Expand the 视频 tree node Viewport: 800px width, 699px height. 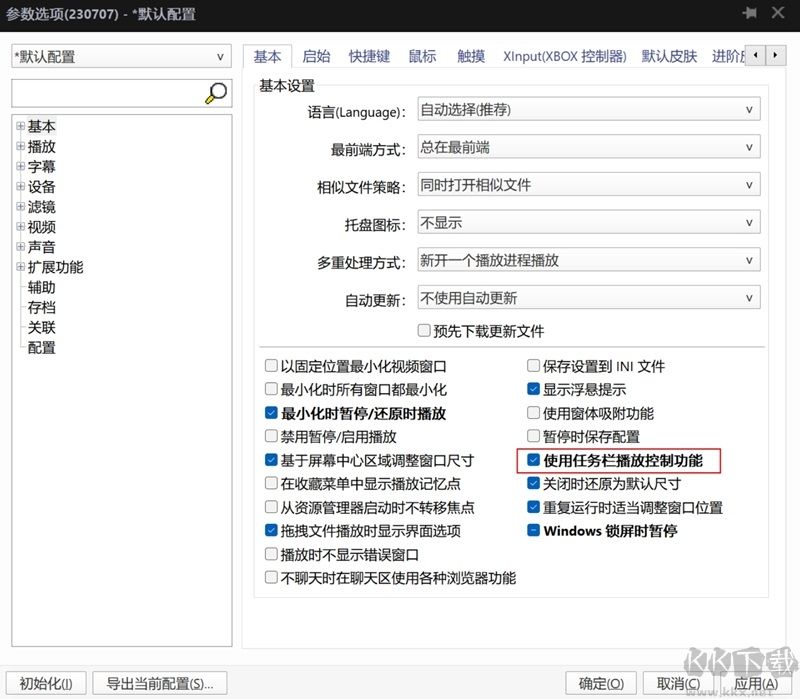click(x=20, y=227)
